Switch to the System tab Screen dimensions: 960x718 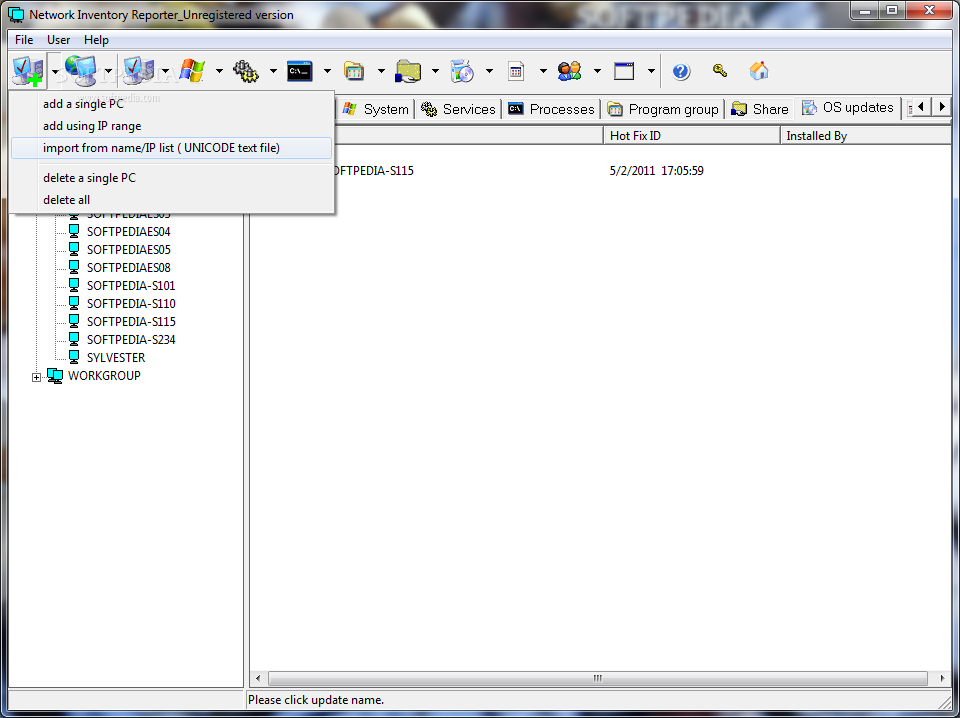point(376,109)
